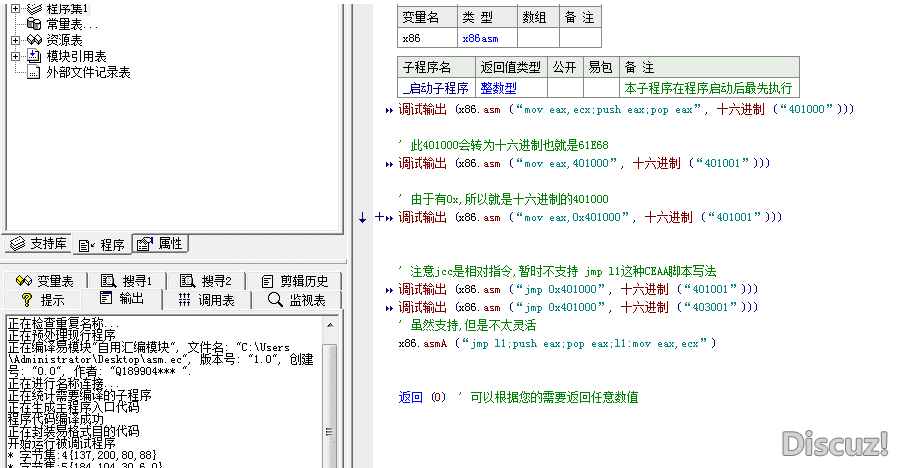Switch to the 属性 tab

coord(159,244)
